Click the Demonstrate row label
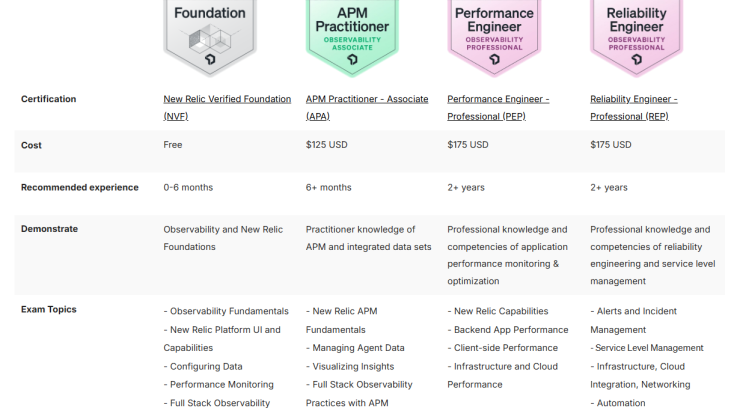The image size is (740, 414). (x=50, y=229)
